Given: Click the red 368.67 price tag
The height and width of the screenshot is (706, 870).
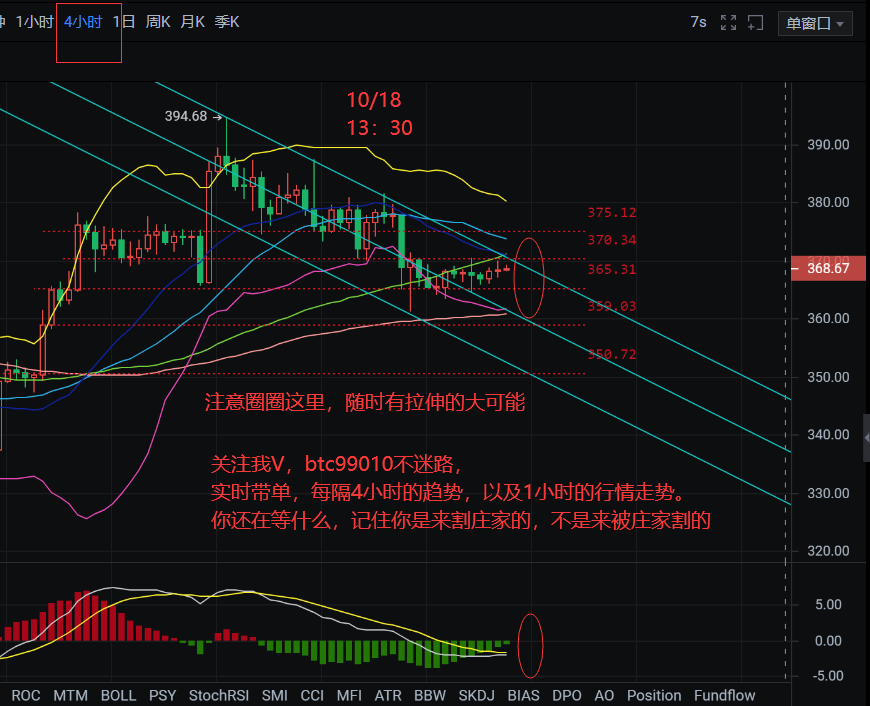Looking at the screenshot, I should tap(829, 268).
